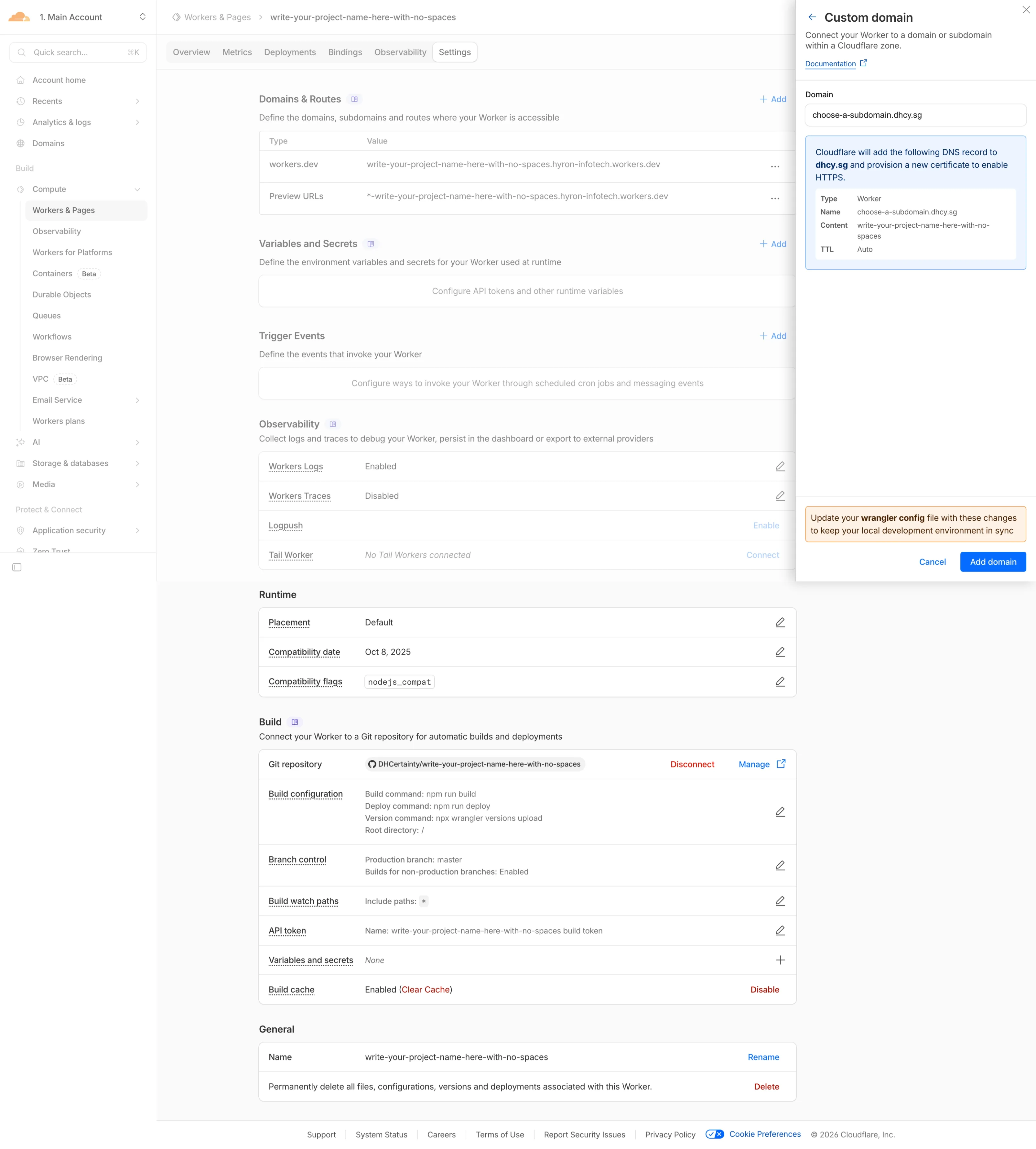1036x1149 pixels.
Task: Edit the Placement setting
Action: tap(781, 623)
